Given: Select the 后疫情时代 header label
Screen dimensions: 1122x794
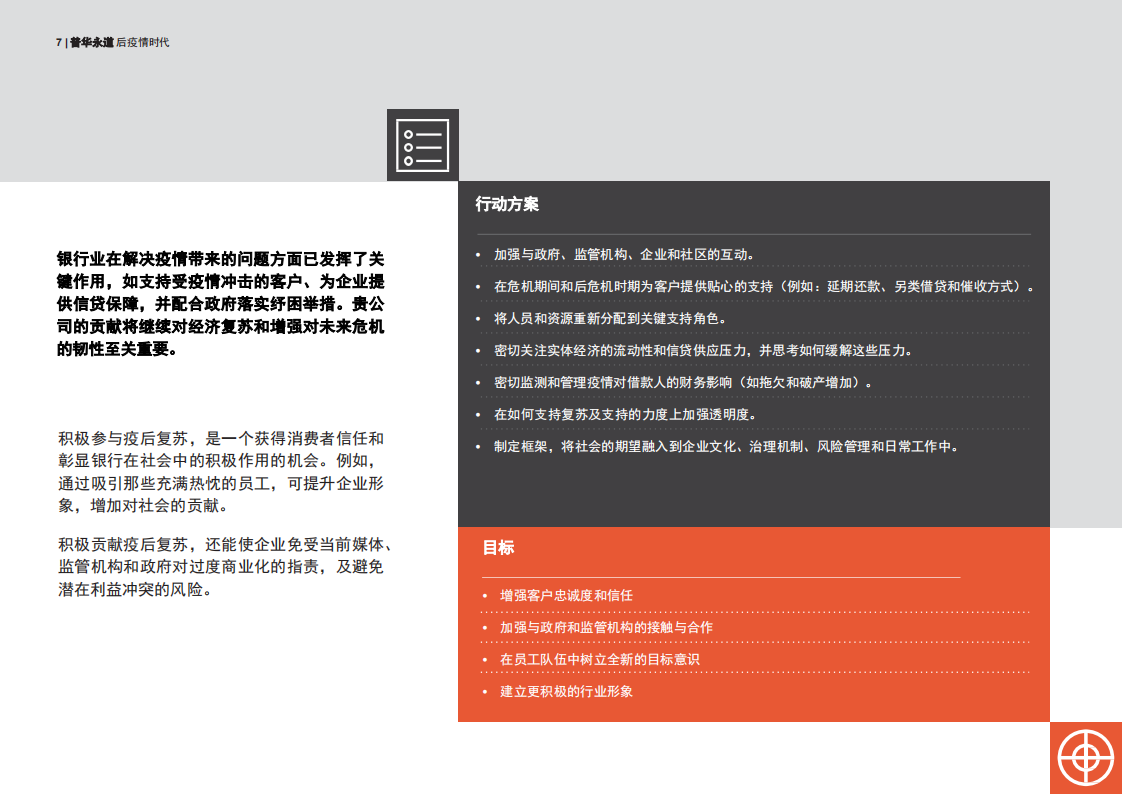Looking at the screenshot, I should 144,42.
